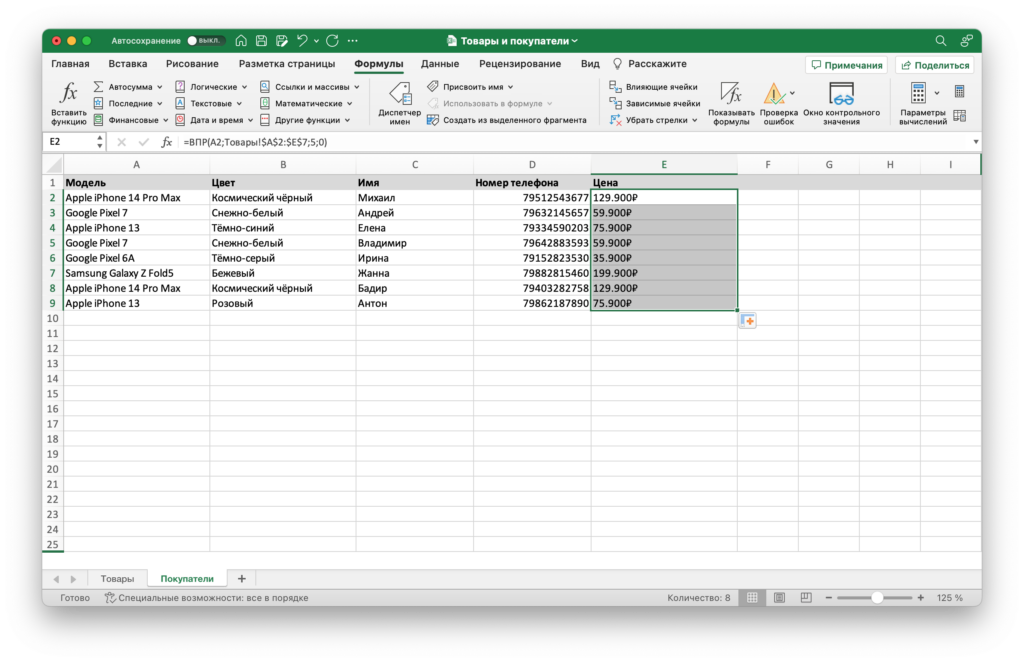This screenshot has width=1024, height=662.
Task: Click Calculation Options (Параметры вычислений) icon
Action: click(x=918, y=93)
